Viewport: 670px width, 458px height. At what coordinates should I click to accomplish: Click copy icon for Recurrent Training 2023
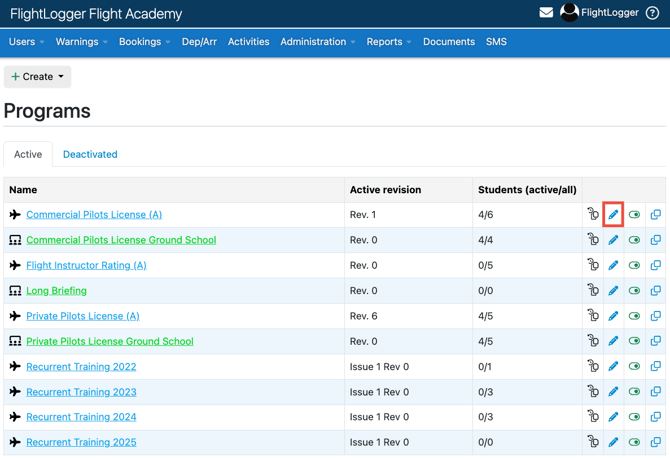coord(655,392)
